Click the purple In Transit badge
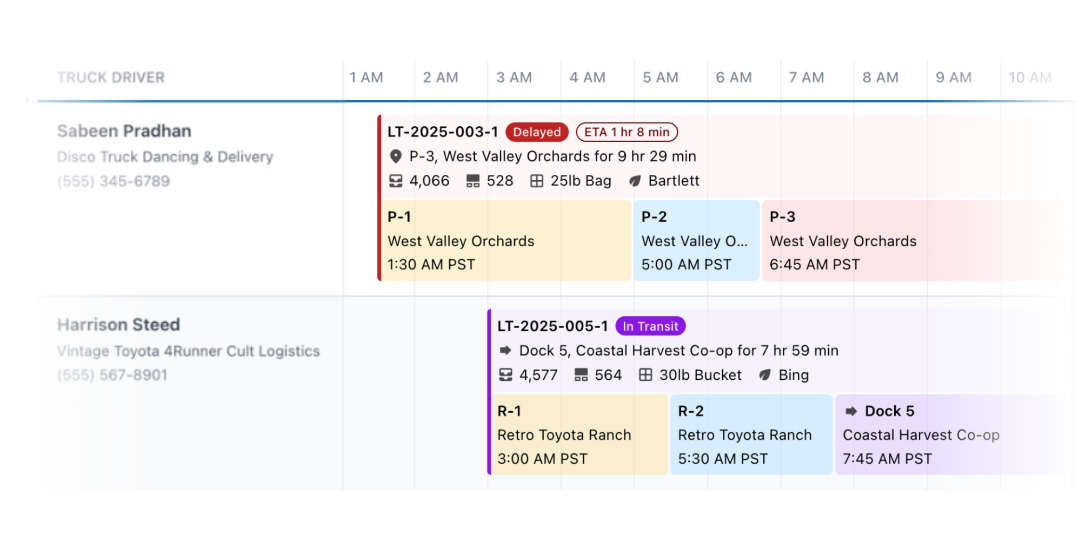The image size is (1080, 537). (650, 326)
